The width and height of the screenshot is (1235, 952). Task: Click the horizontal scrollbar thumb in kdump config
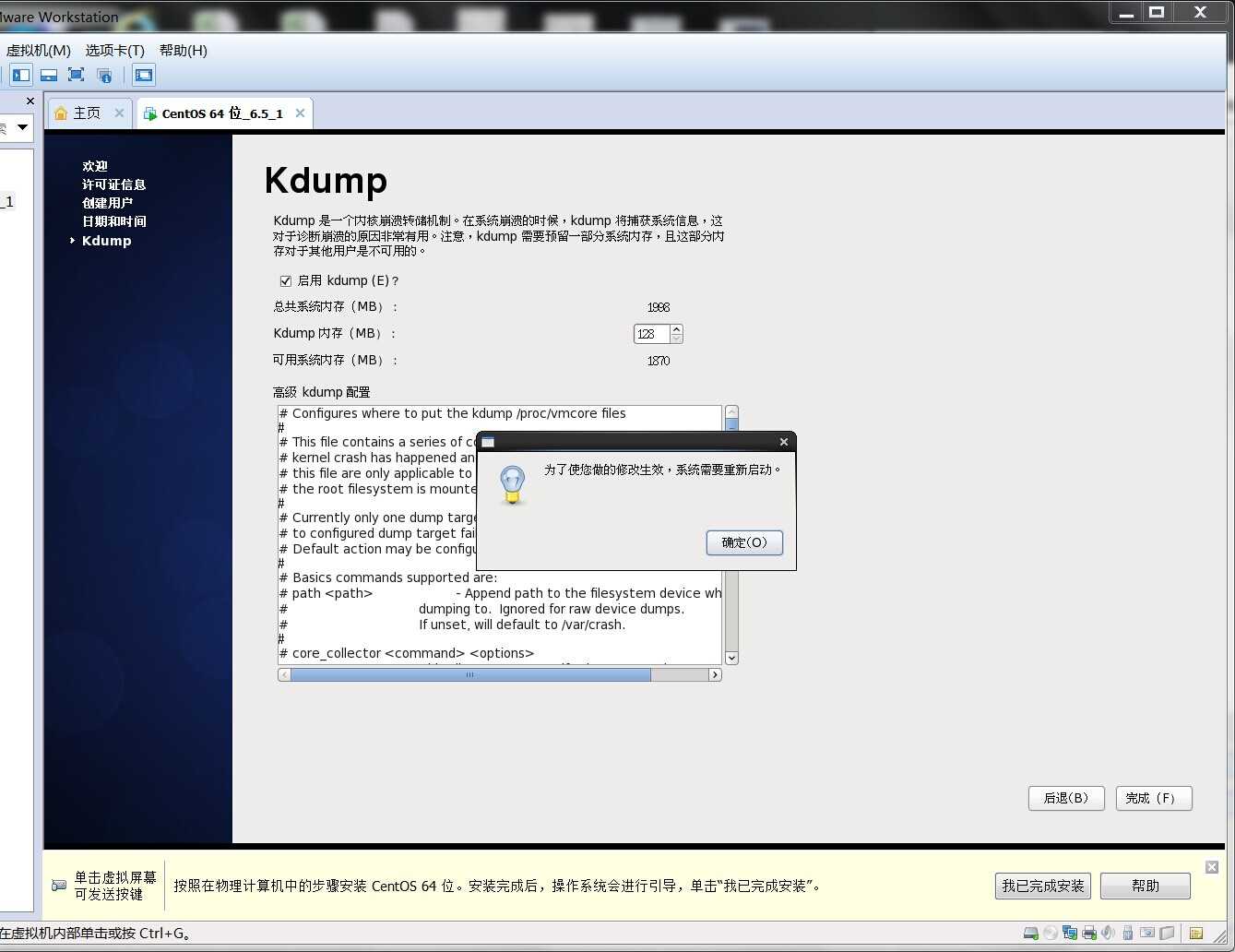coord(470,674)
